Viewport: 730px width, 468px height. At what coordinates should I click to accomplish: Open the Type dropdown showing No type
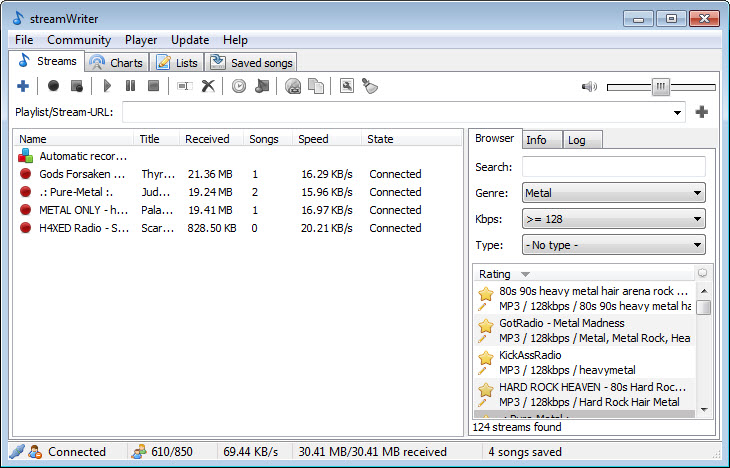pos(613,245)
